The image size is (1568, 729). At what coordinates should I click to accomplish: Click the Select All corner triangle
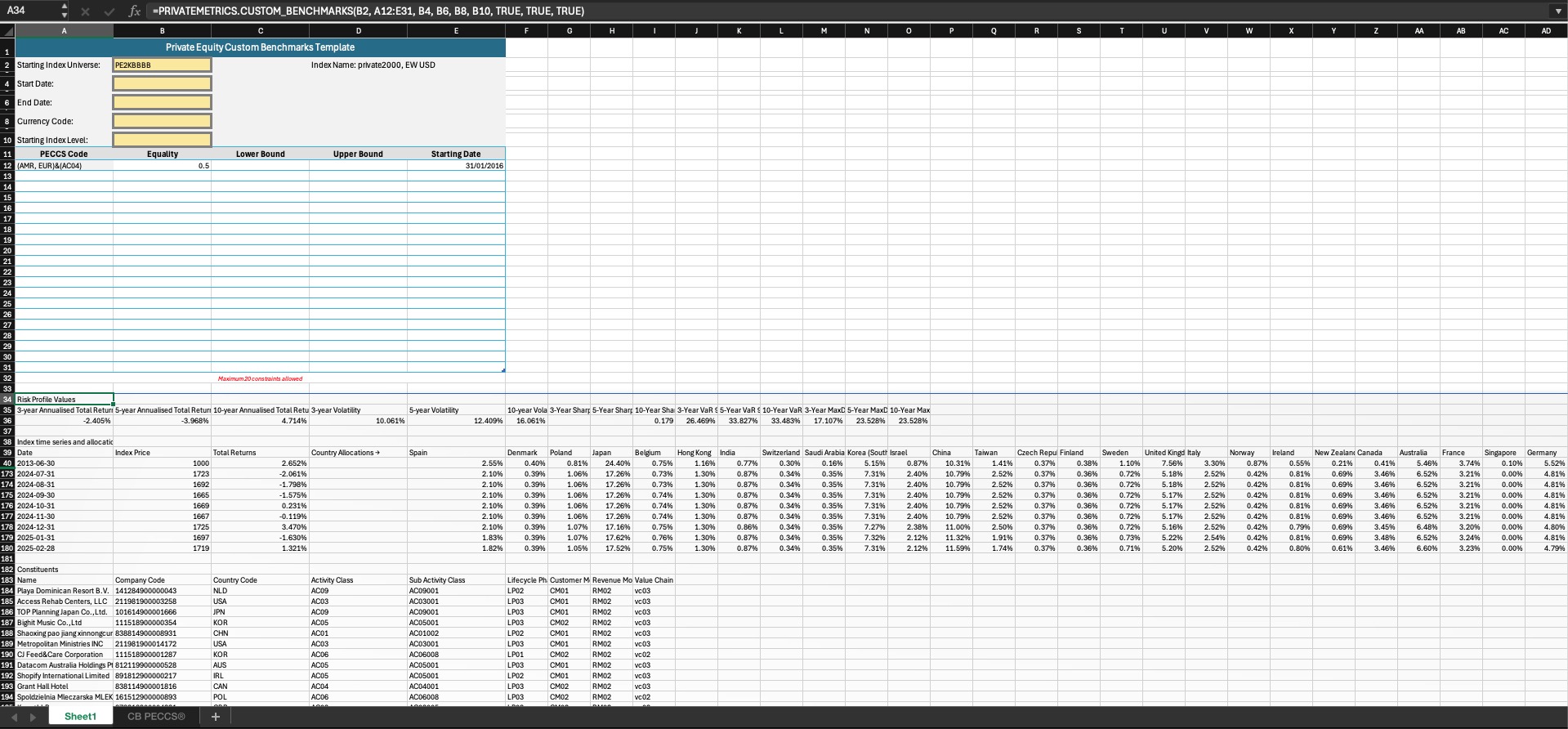tap(7, 31)
